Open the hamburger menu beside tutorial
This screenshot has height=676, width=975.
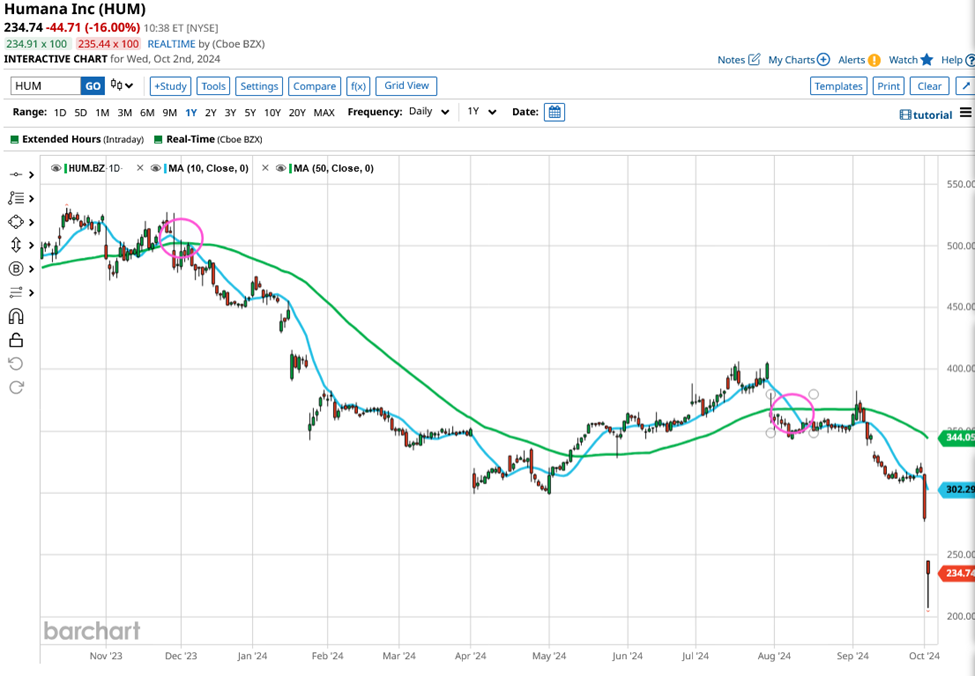click(965, 113)
